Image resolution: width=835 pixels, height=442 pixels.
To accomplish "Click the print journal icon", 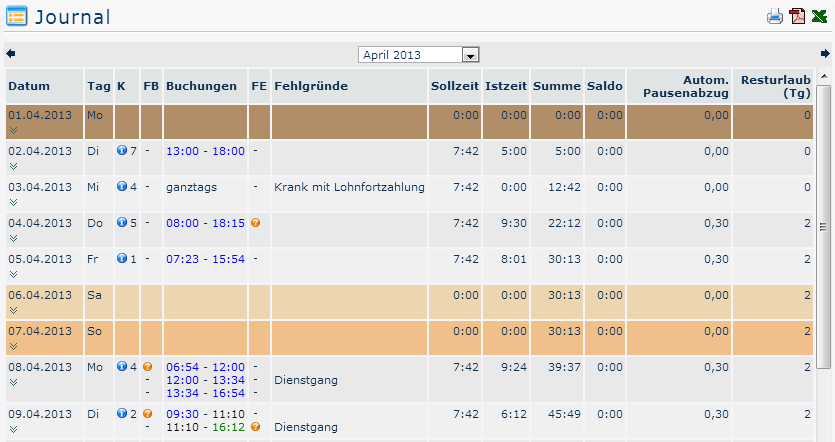I will click(774, 16).
